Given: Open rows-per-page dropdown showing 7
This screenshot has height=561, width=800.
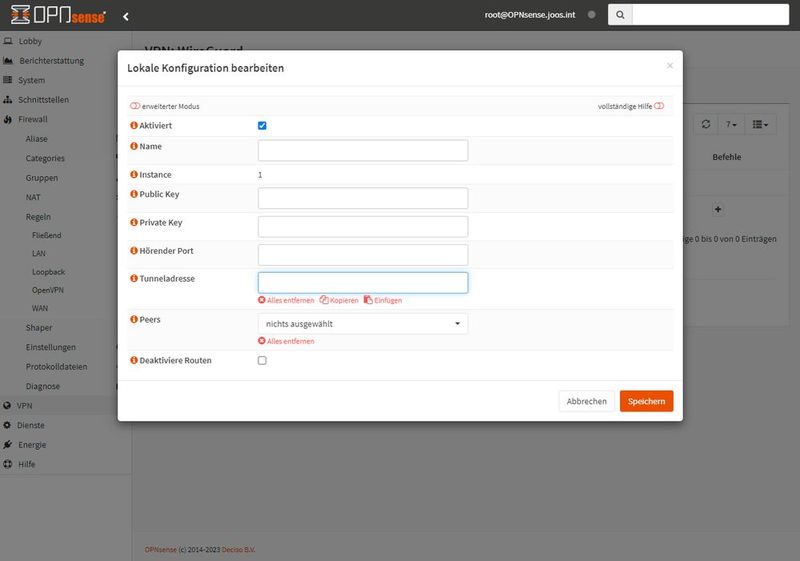Looking at the screenshot, I should pos(731,124).
